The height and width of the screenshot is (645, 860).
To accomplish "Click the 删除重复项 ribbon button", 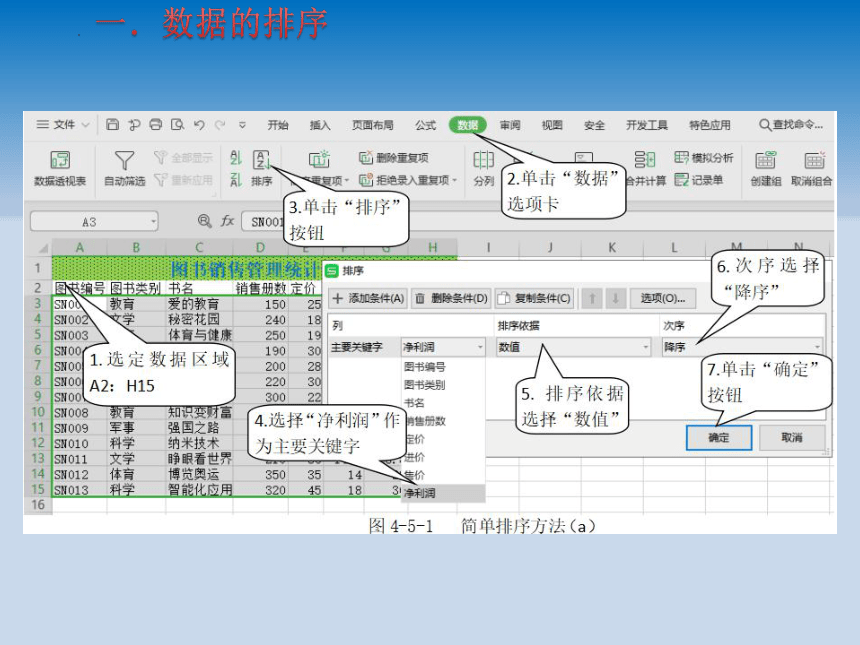I will click(394, 158).
